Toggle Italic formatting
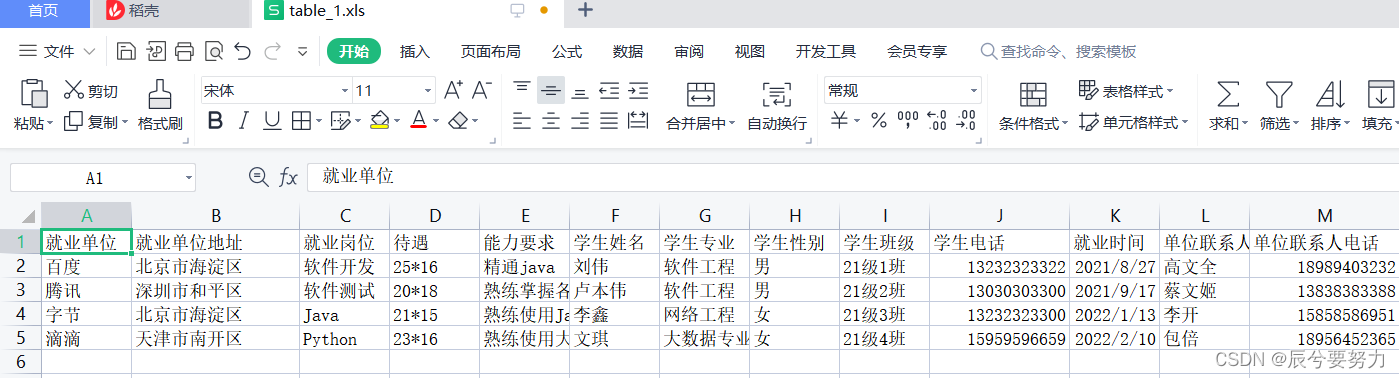Viewport: 1399px width, 378px height. [243, 121]
